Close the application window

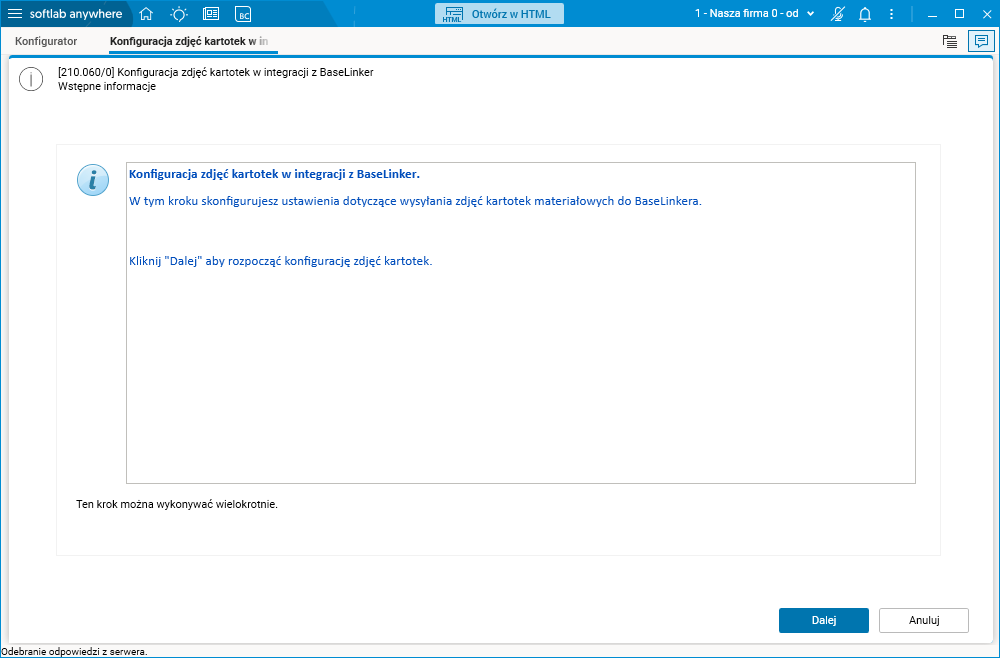coord(987,14)
